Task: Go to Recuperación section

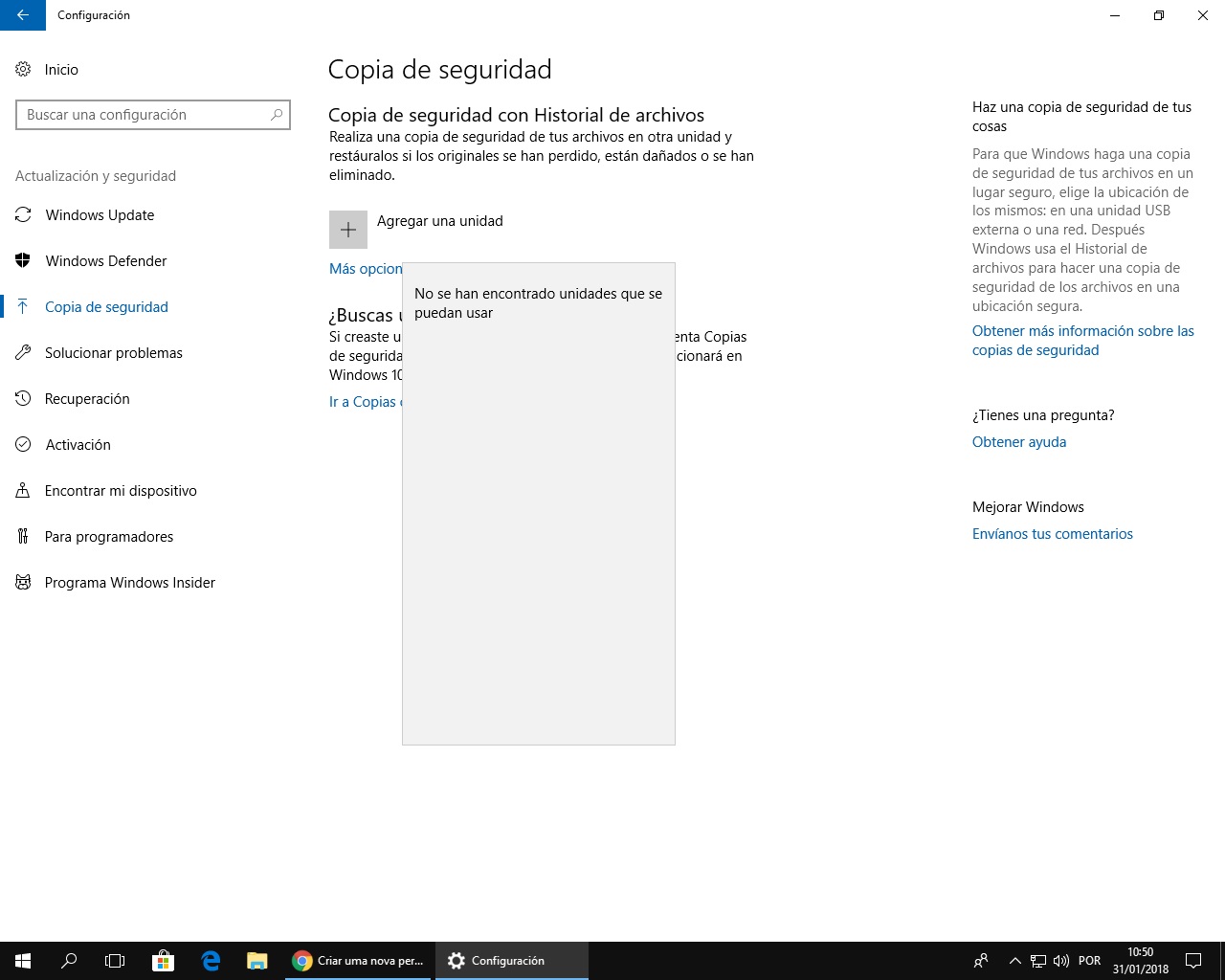Action: (87, 399)
